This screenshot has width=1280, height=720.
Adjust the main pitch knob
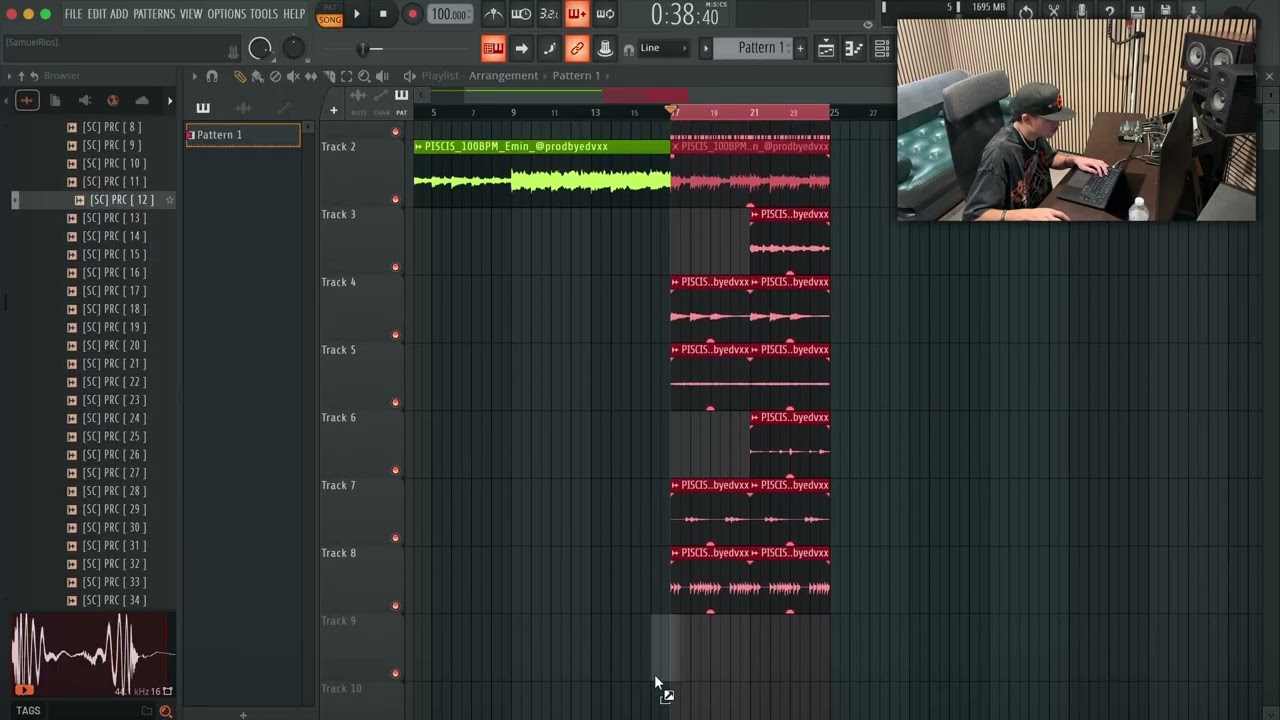pos(293,48)
